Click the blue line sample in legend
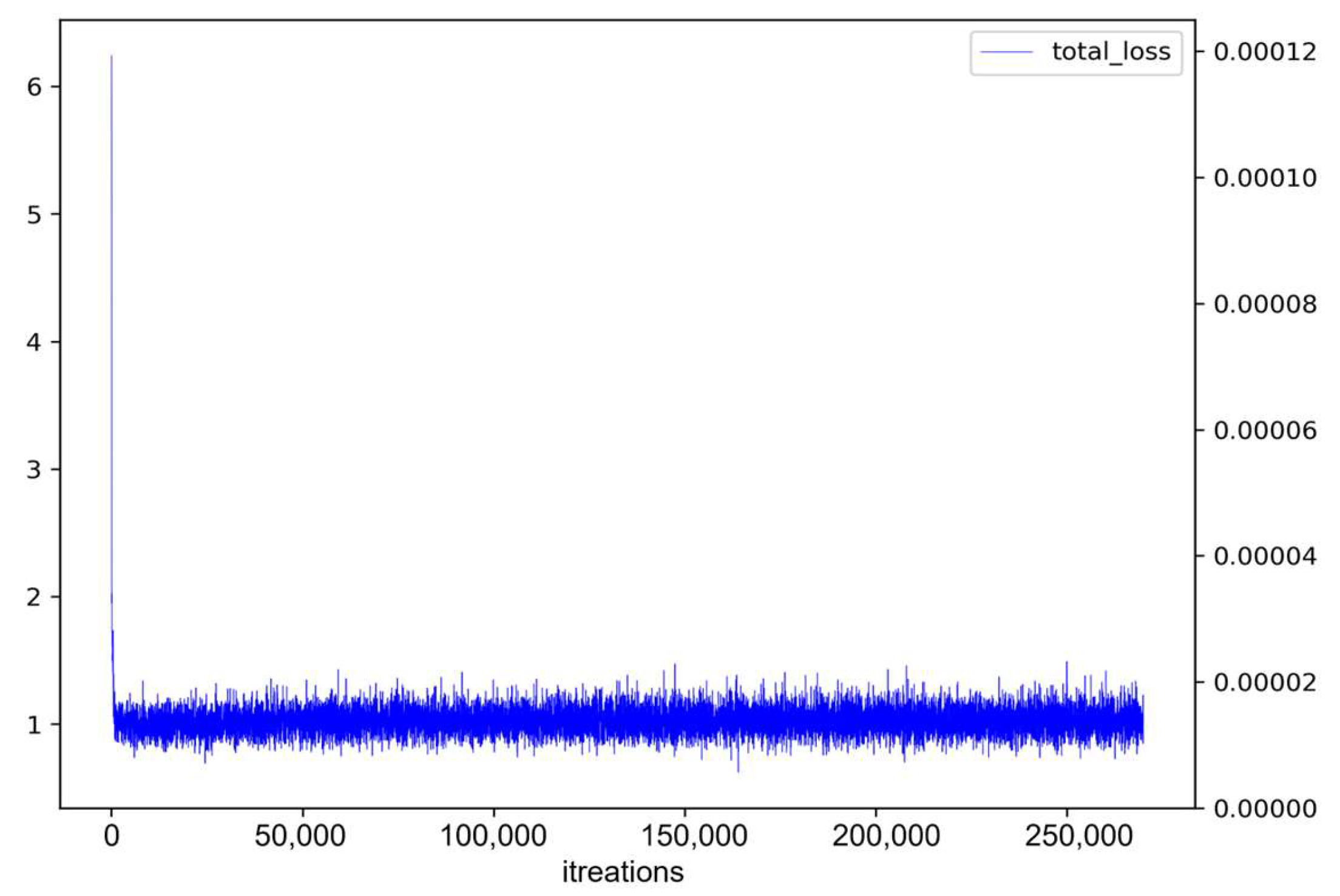Viewport: 1340px width, 896px height. point(1006,52)
